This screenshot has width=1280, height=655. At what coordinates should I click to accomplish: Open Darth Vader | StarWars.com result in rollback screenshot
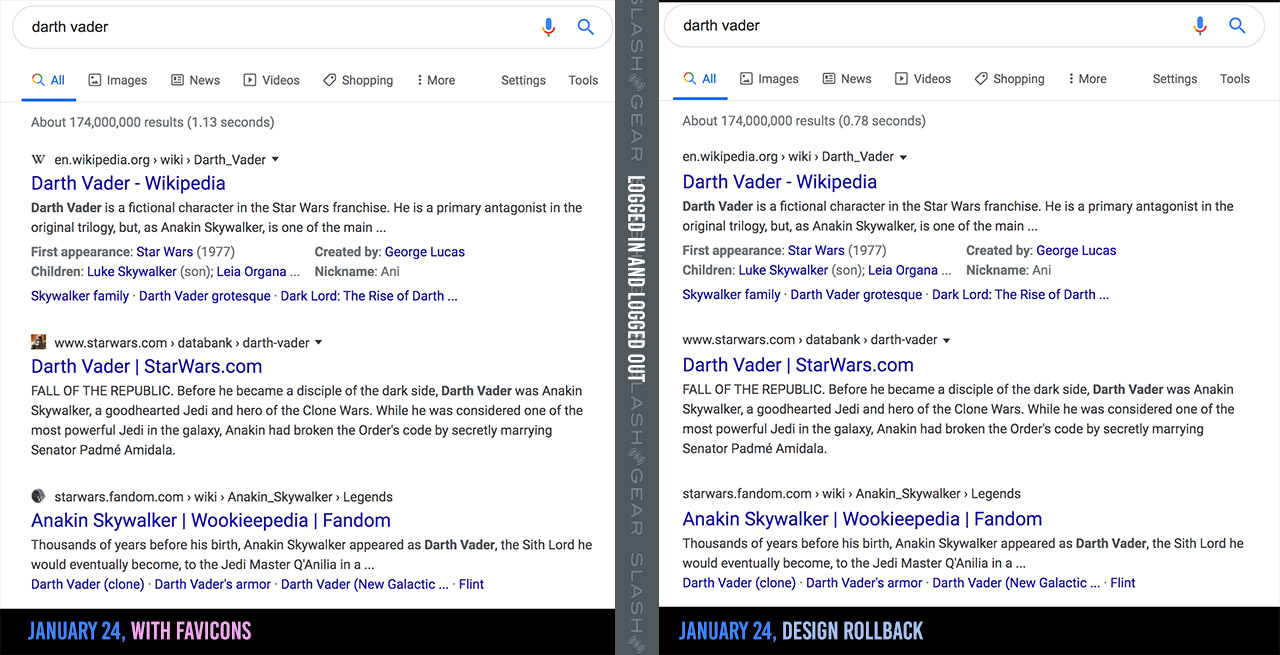(x=798, y=364)
